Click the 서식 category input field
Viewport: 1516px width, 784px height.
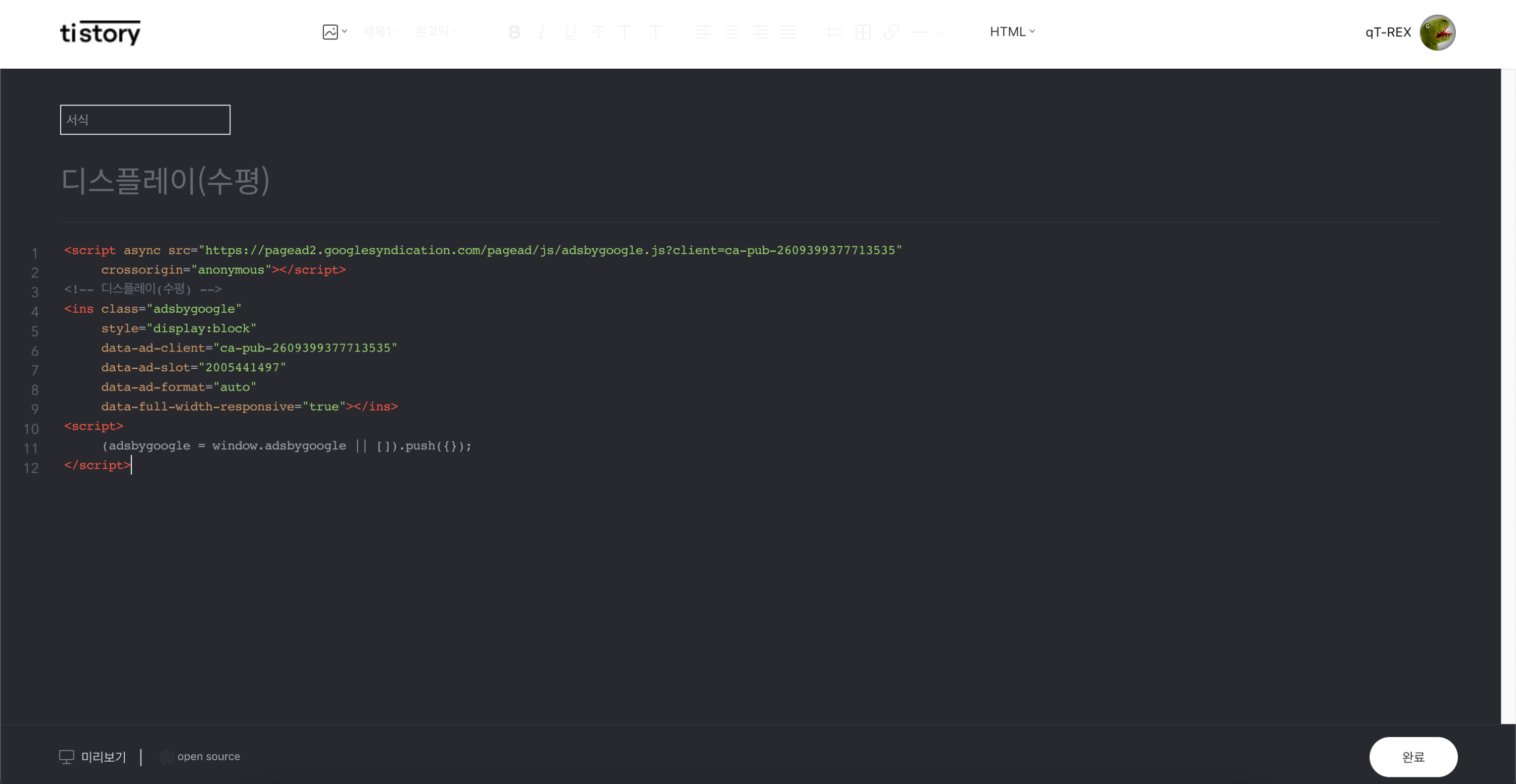[145, 120]
